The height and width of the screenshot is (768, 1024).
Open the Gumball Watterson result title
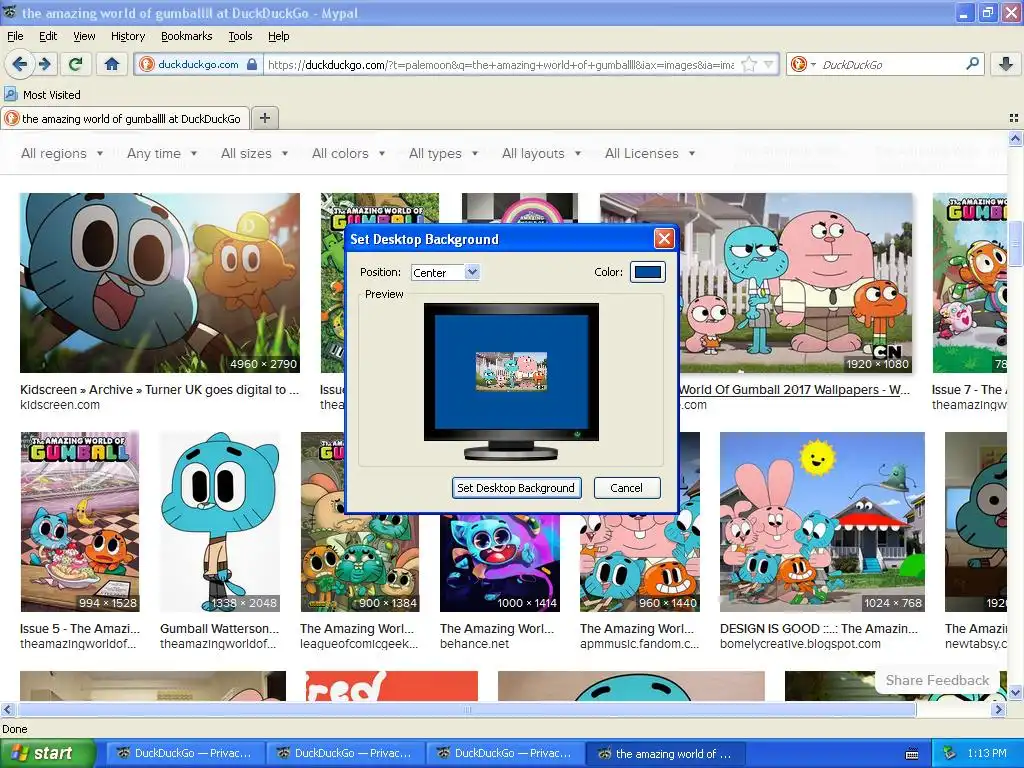tap(219, 629)
